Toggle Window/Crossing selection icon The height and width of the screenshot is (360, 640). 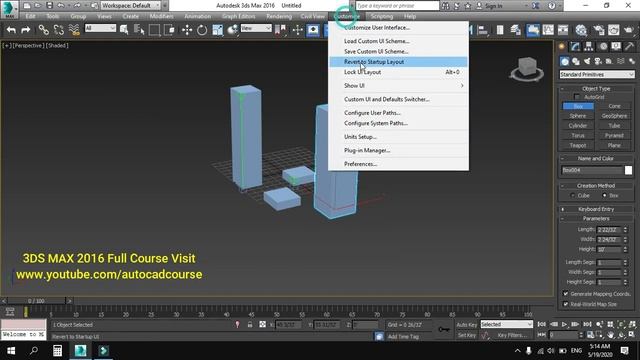(x=169, y=30)
